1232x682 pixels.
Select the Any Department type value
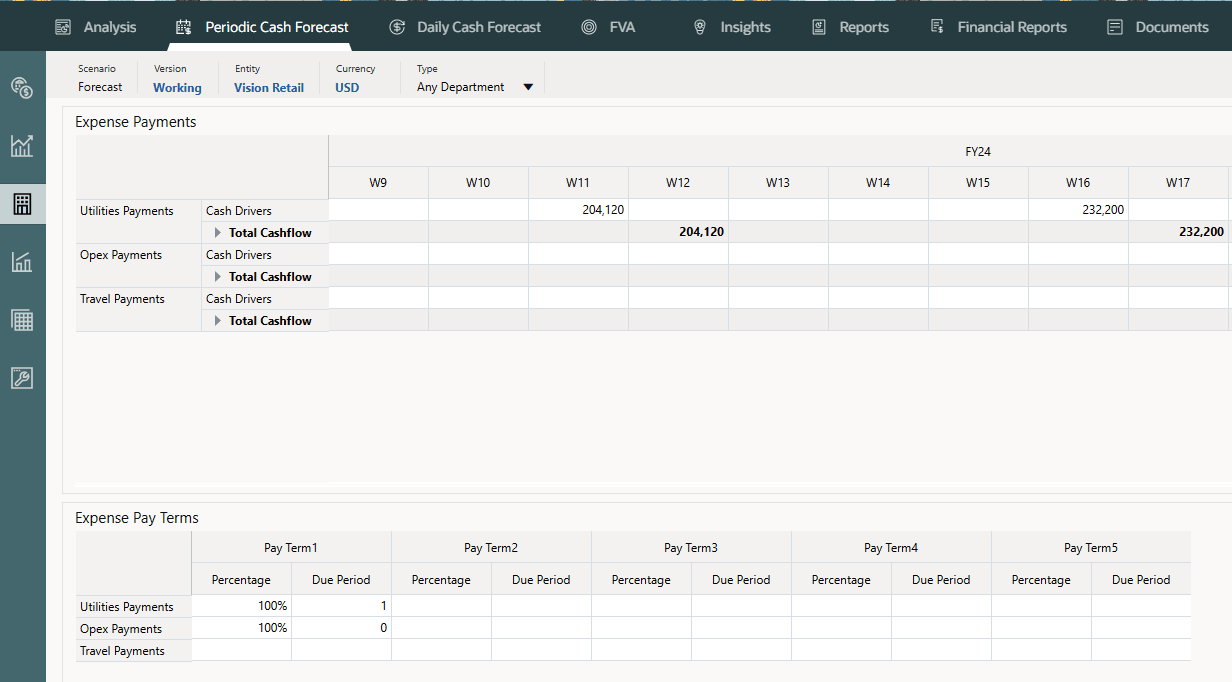click(460, 87)
